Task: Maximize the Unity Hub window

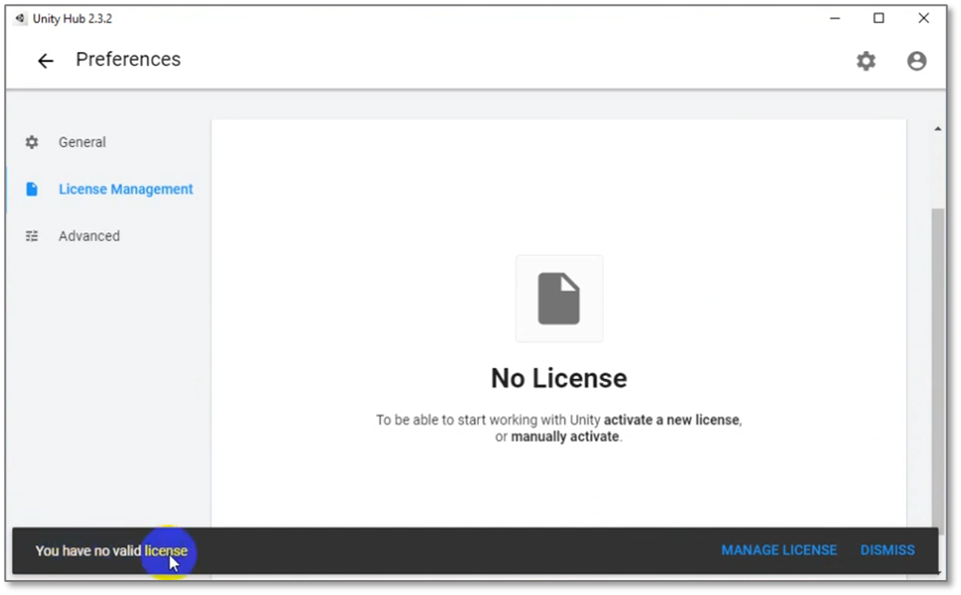Action: coord(879,18)
